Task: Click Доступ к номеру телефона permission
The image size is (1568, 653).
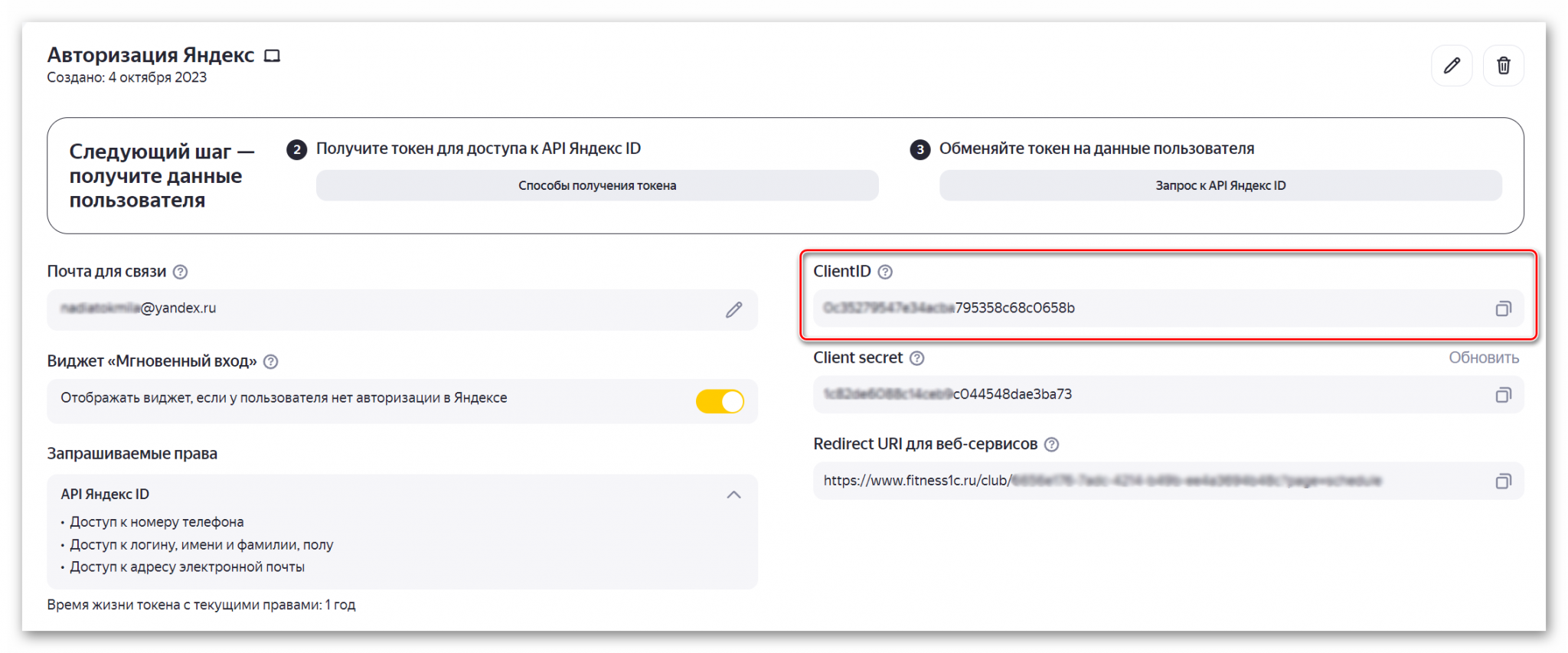Action: [x=157, y=522]
